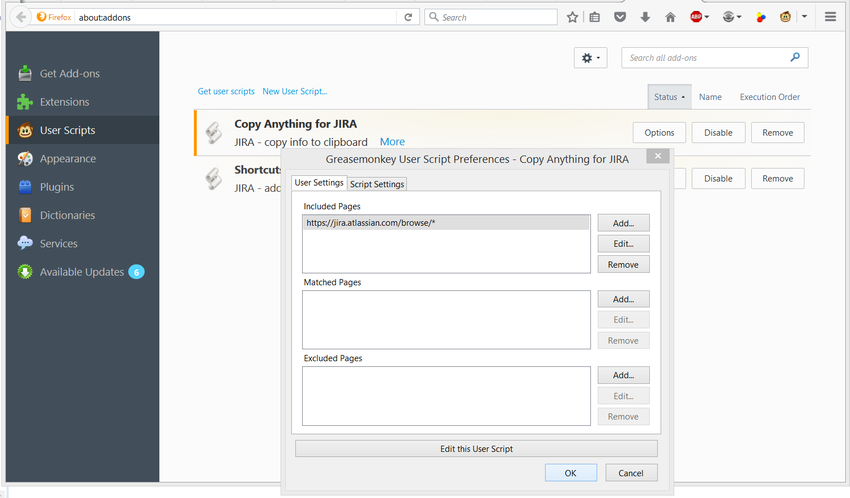The width and height of the screenshot is (850, 498).
Task: Go to the Firefox home icon
Action: [671, 17]
